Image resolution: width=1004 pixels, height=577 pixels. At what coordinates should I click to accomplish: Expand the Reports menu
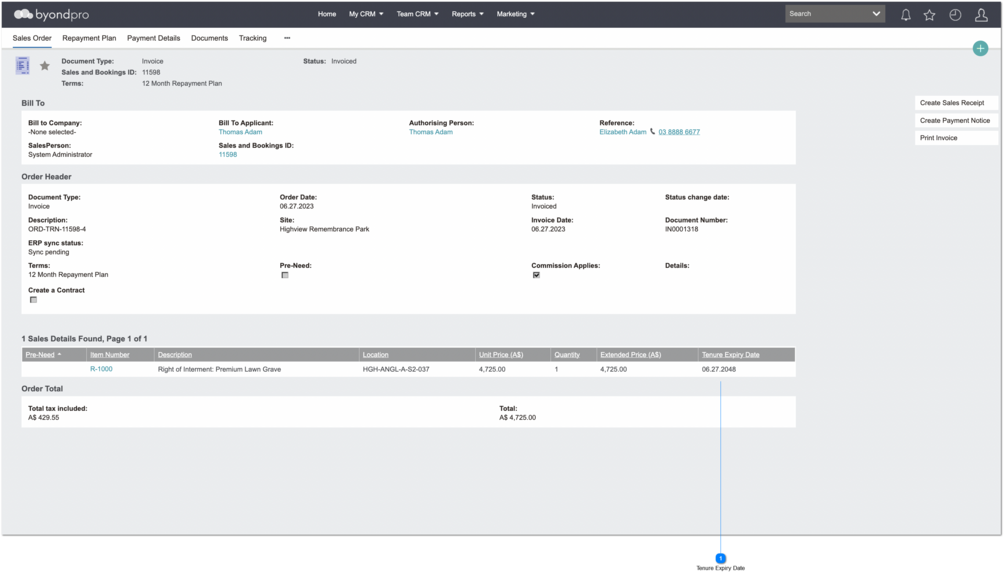[467, 14]
